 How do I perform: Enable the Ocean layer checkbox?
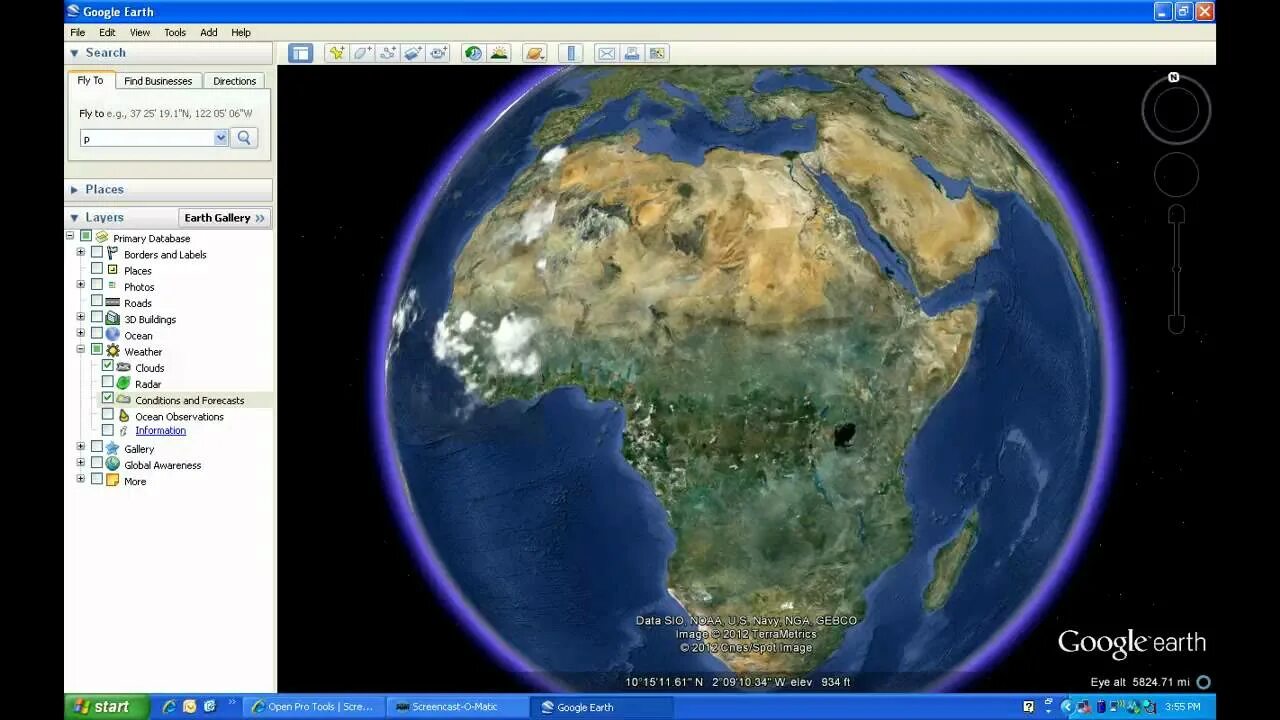click(x=97, y=333)
